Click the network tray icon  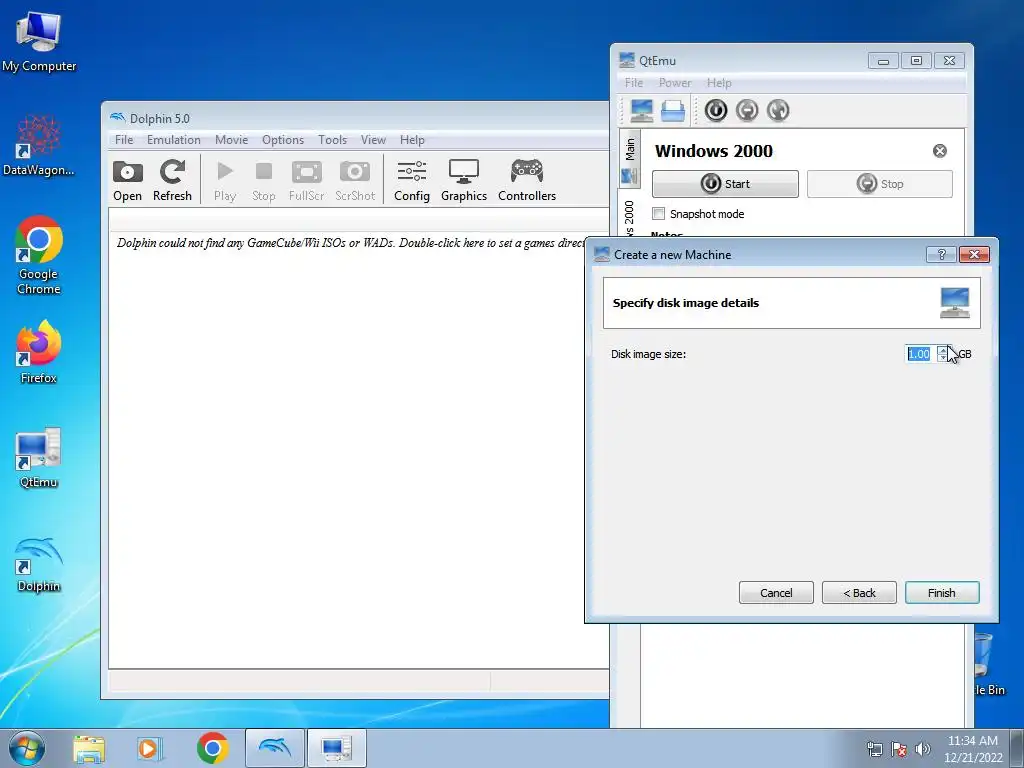coord(874,749)
